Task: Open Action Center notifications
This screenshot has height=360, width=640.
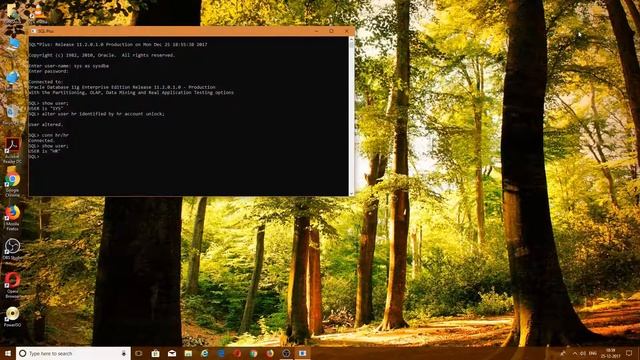Action: pyautogui.click(x=629, y=353)
